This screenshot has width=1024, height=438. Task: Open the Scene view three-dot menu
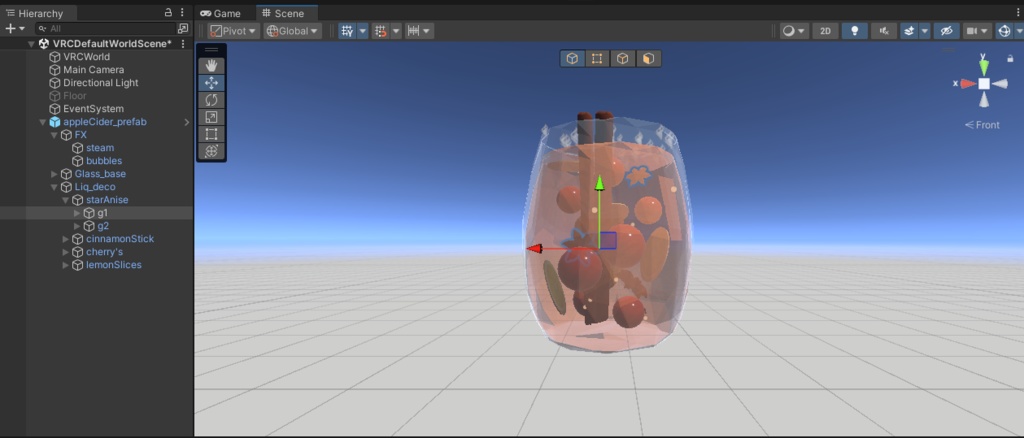pyautogui.click(x=1018, y=12)
